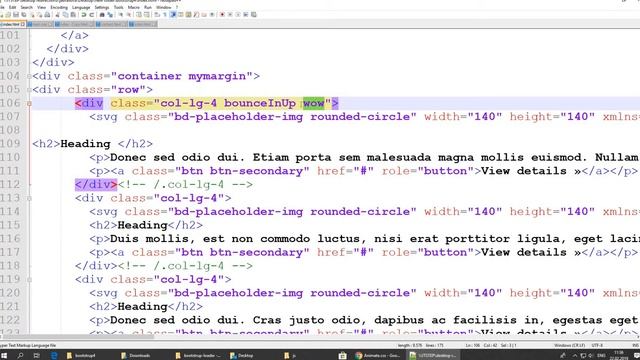
Task: Open the Search menu
Action: pyautogui.click(x=27, y=7)
